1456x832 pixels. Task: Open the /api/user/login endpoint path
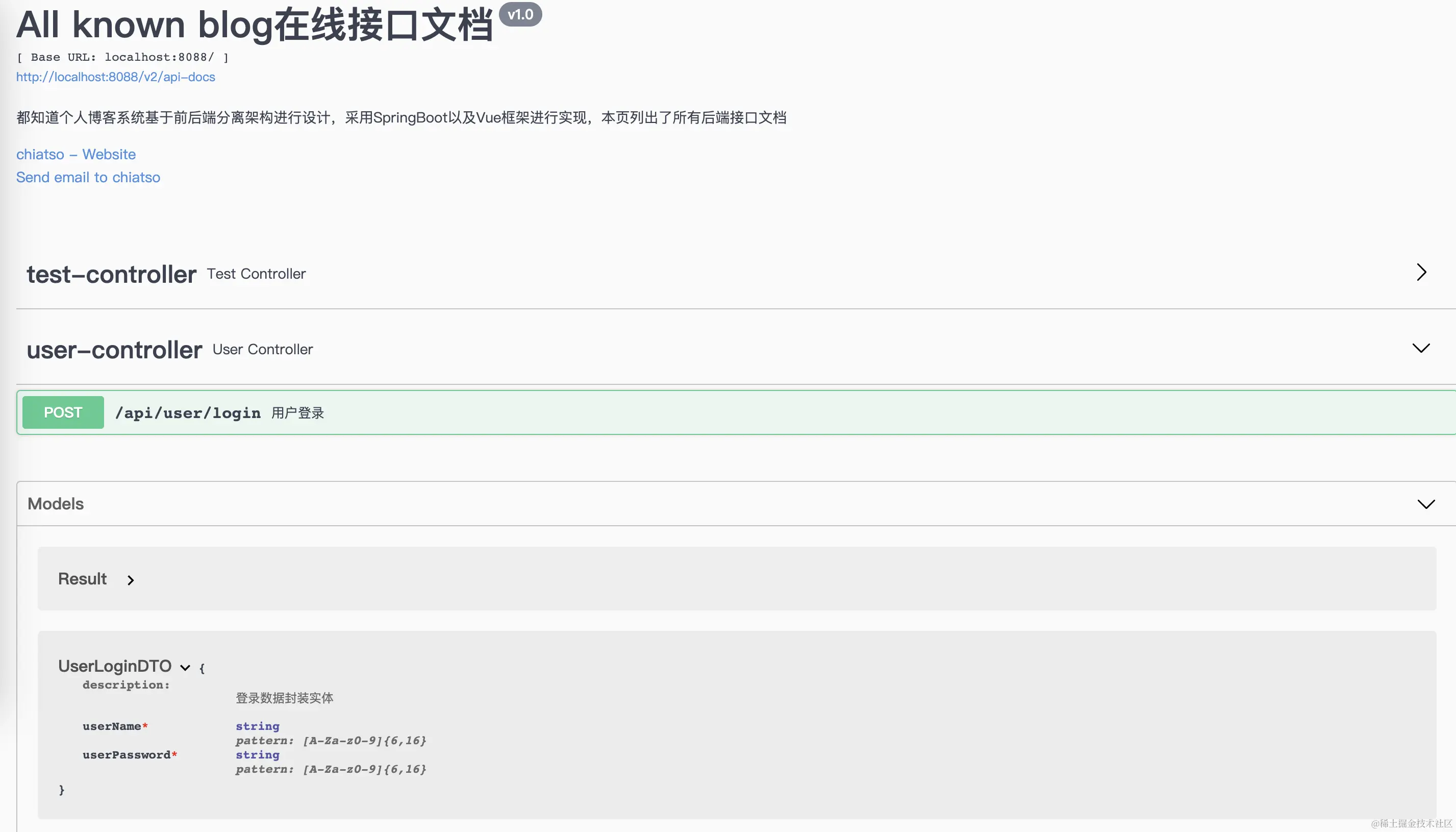(x=188, y=413)
